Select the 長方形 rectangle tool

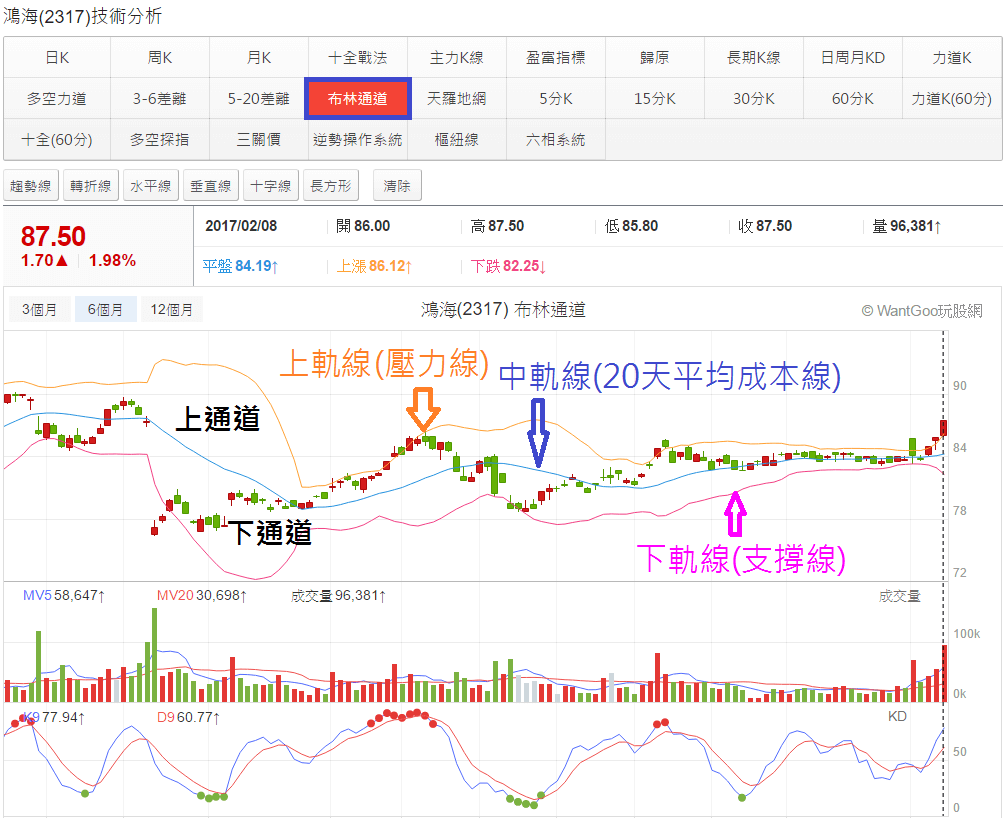pyautogui.click(x=331, y=186)
